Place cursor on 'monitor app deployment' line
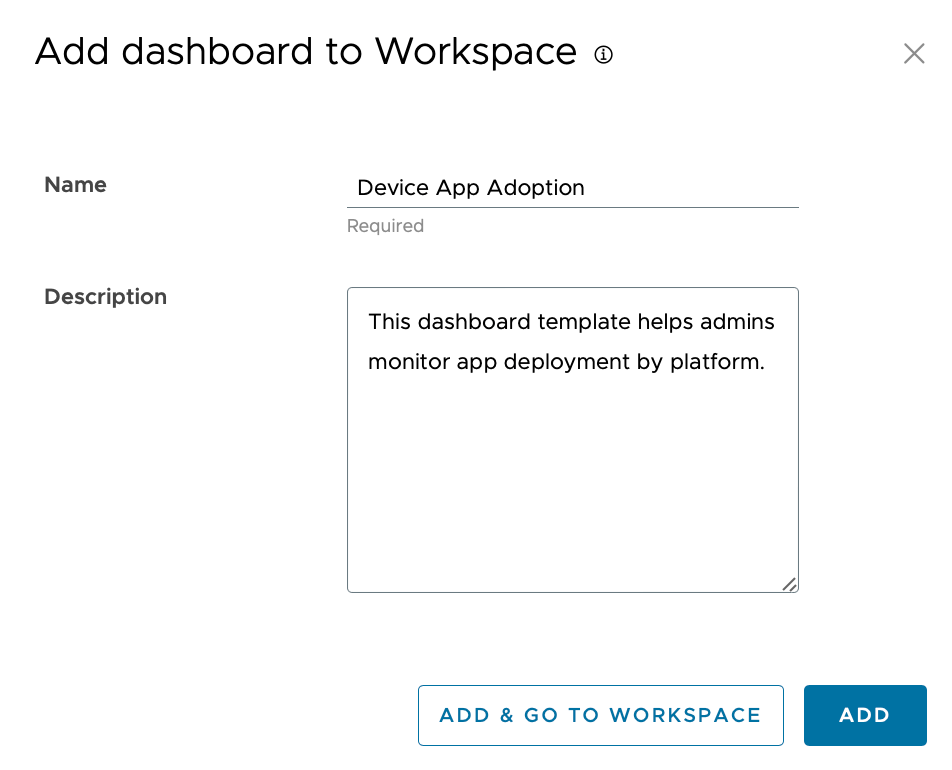This screenshot has width=952, height=770. pos(480,362)
